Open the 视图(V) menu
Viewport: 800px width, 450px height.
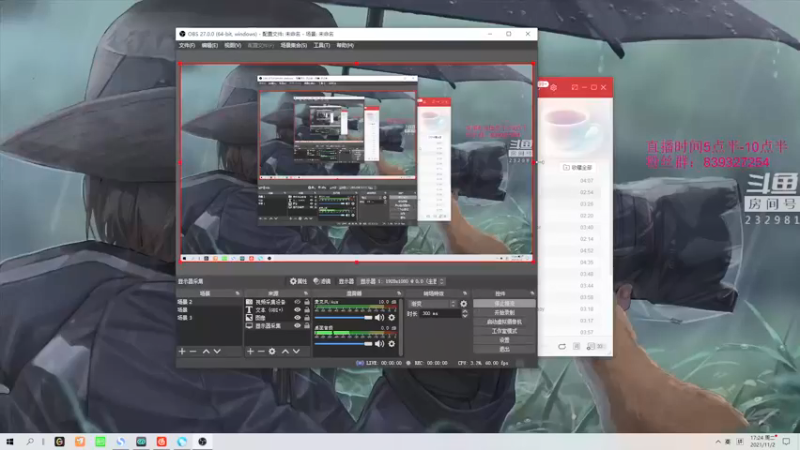(x=233, y=45)
